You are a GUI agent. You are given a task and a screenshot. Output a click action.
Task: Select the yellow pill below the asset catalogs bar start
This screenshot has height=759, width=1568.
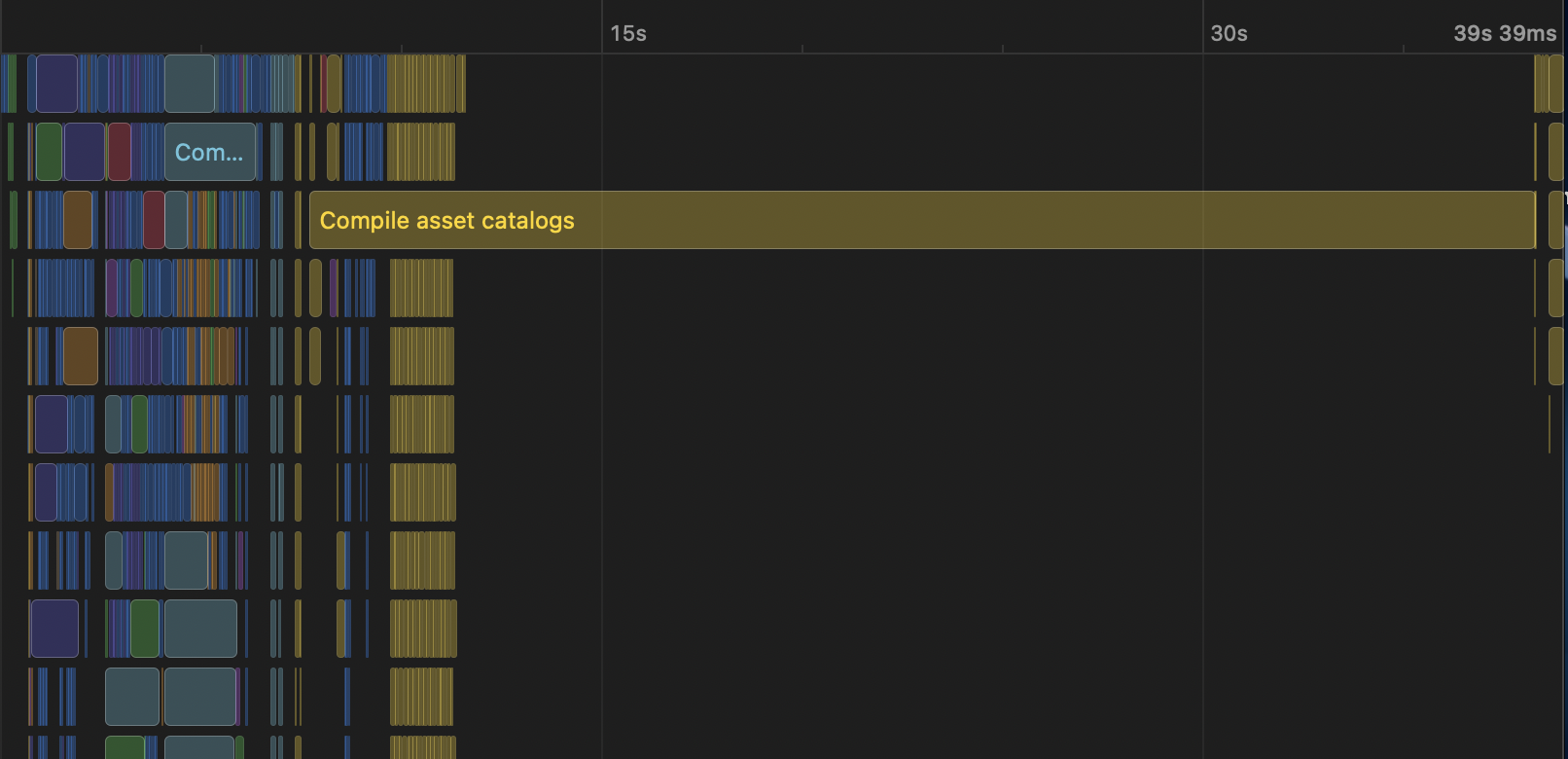point(315,288)
